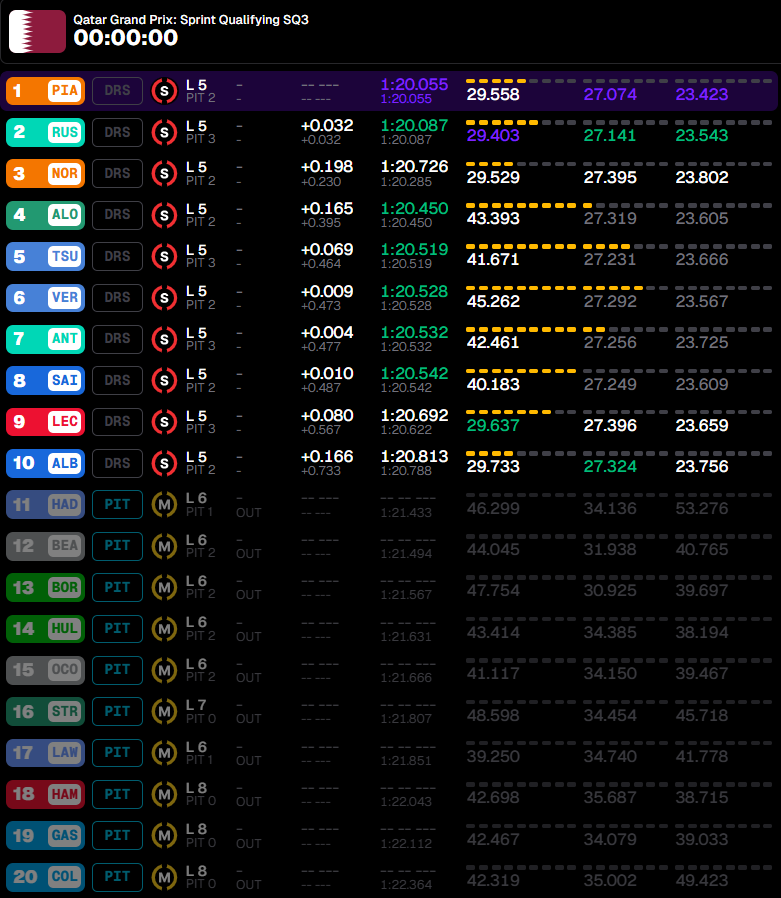Image resolution: width=781 pixels, height=898 pixels.
Task: Click the PIT indicator for STR
Action: 117,712
